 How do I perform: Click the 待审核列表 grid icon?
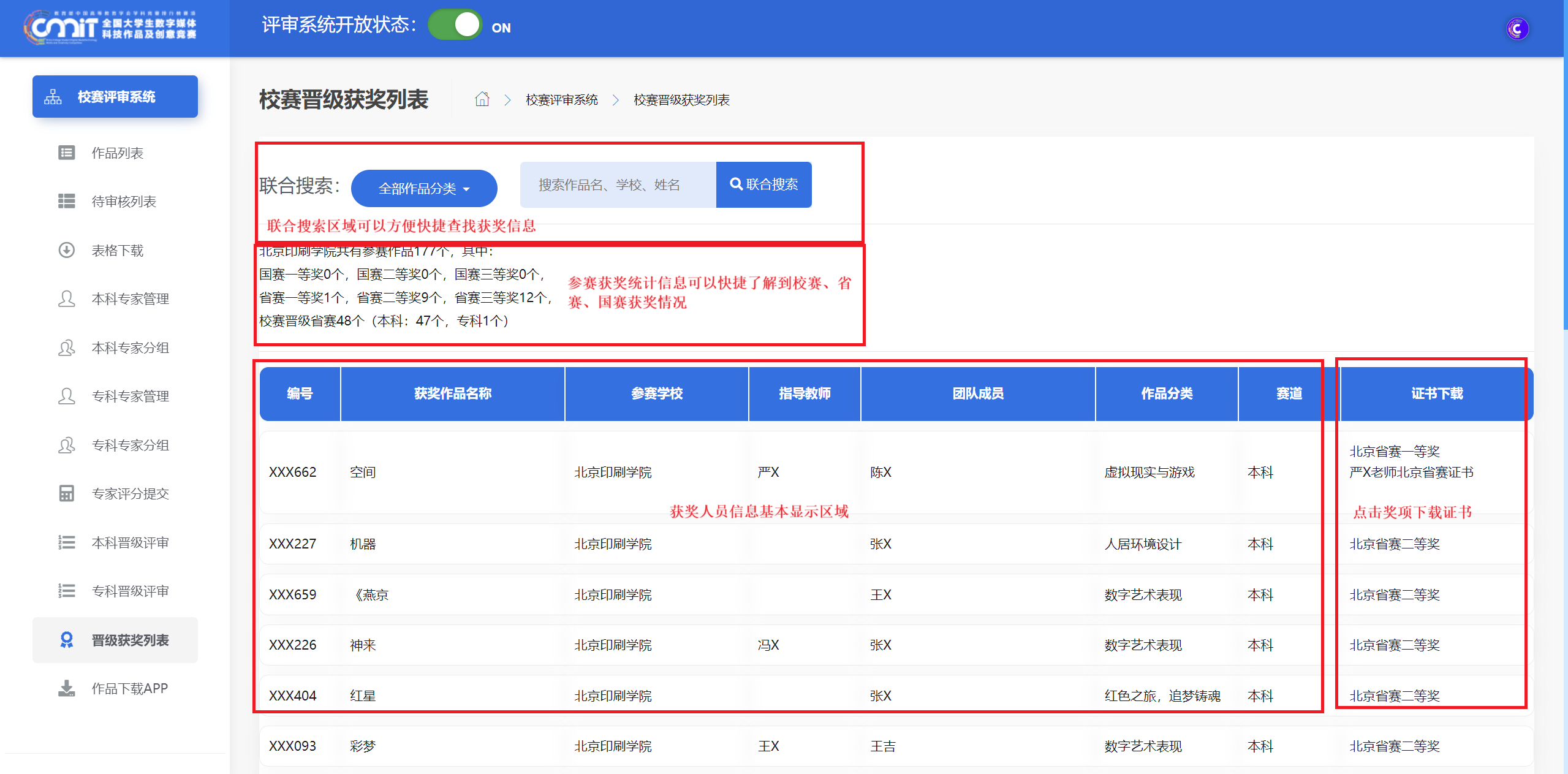(x=66, y=201)
